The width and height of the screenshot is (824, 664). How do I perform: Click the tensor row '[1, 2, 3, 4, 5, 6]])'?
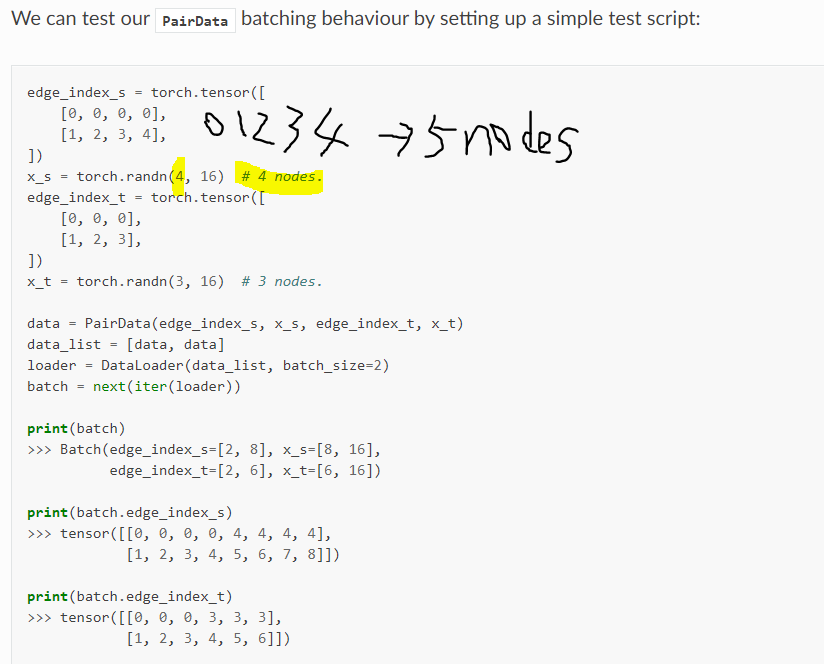coord(208,639)
